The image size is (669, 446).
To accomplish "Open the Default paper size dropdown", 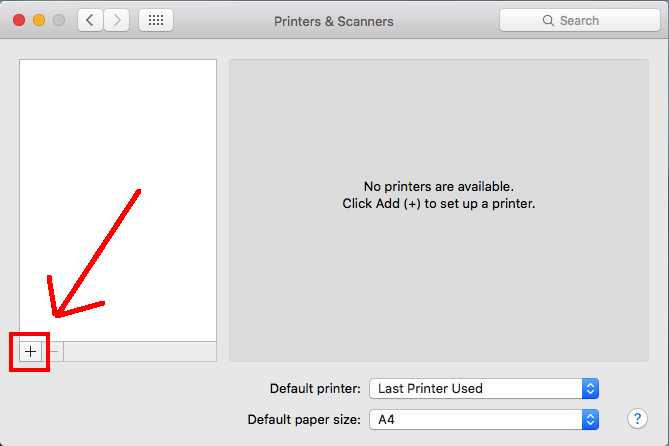I will point(483,419).
